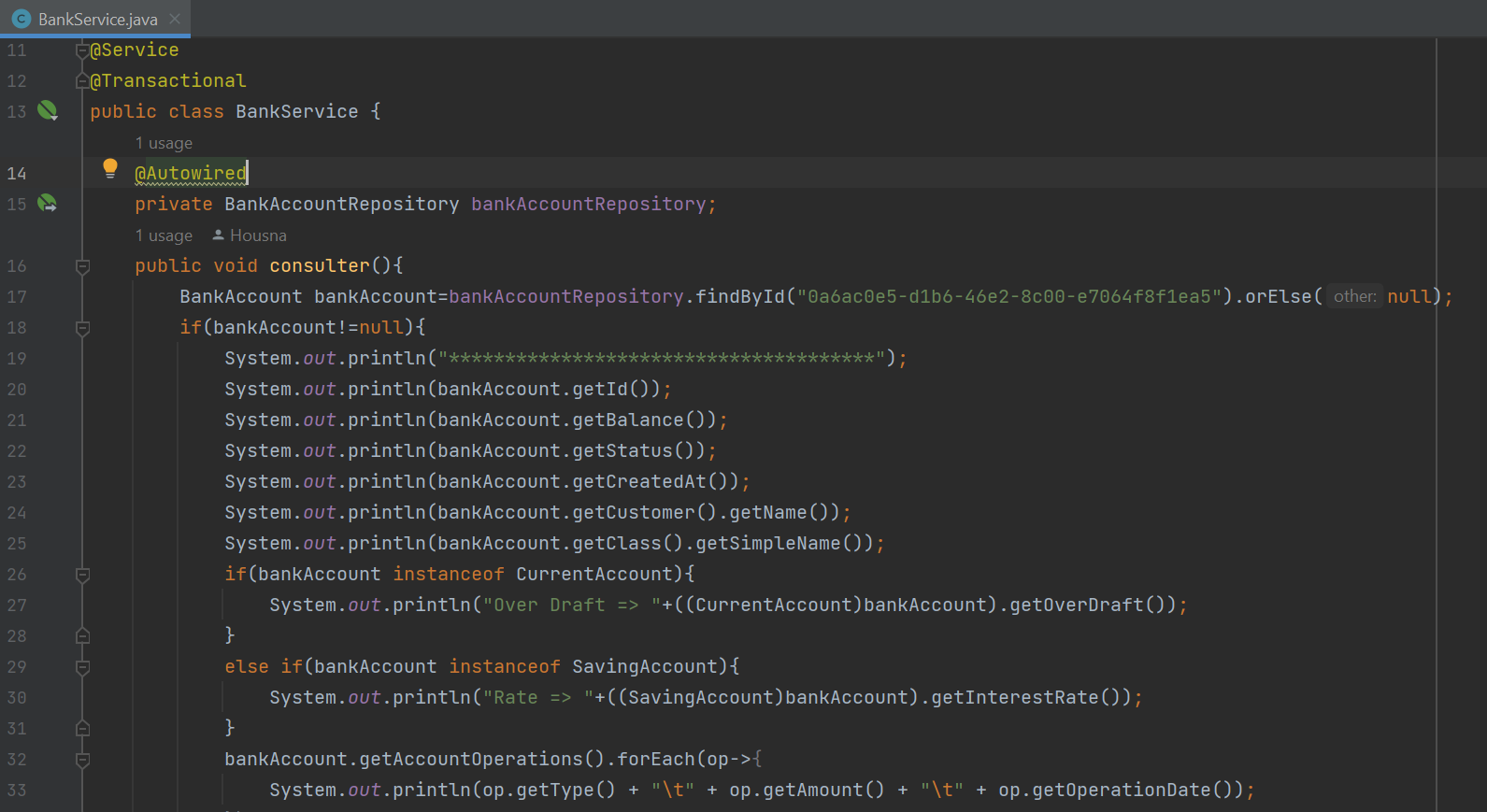Click getSimpleName() call on line 25

(779, 543)
